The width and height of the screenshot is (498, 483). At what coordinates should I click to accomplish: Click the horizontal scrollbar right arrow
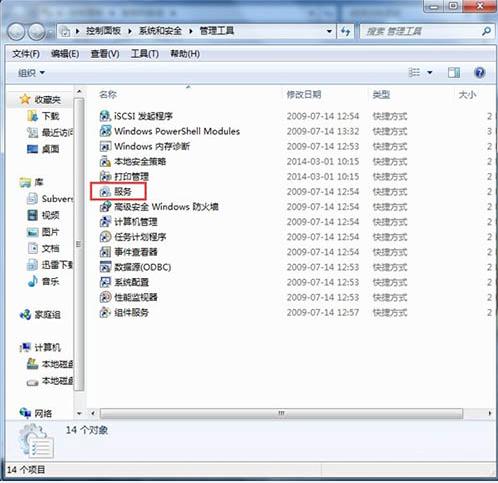coord(489,413)
